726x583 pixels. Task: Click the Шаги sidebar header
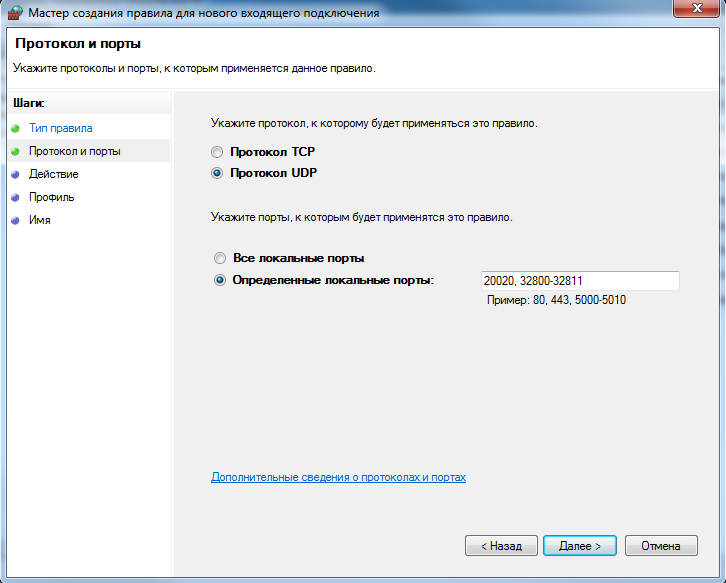click(29, 103)
